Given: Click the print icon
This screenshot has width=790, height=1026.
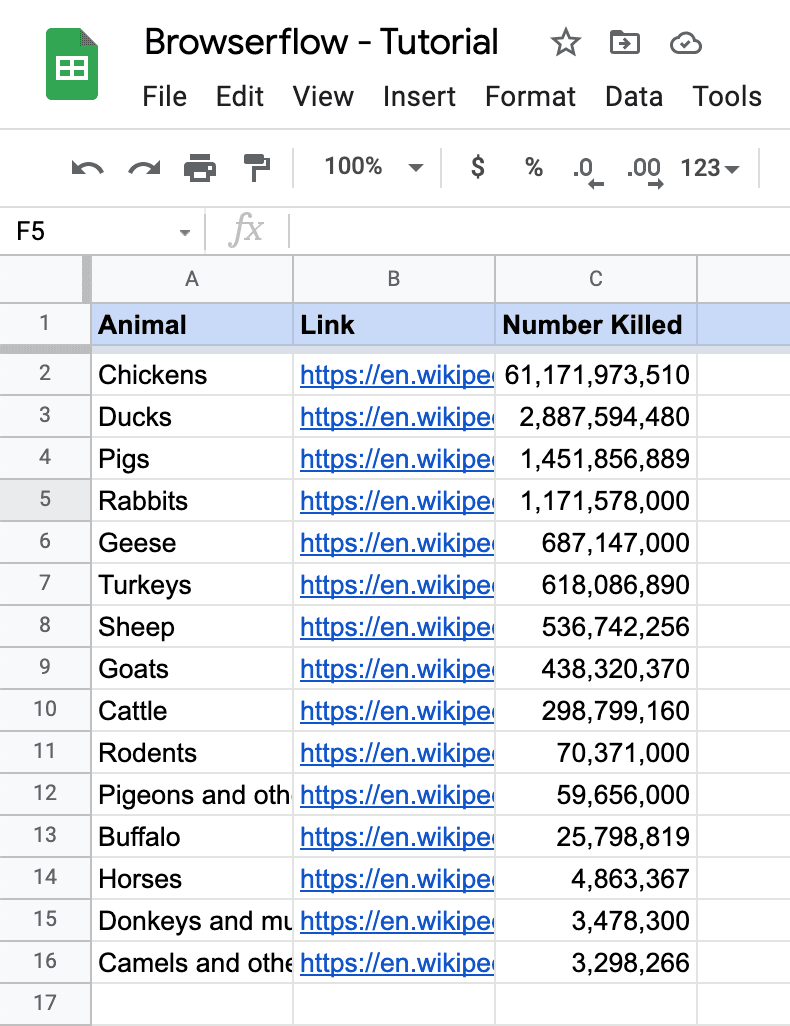Looking at the screenshot, I should pos(200,168).
